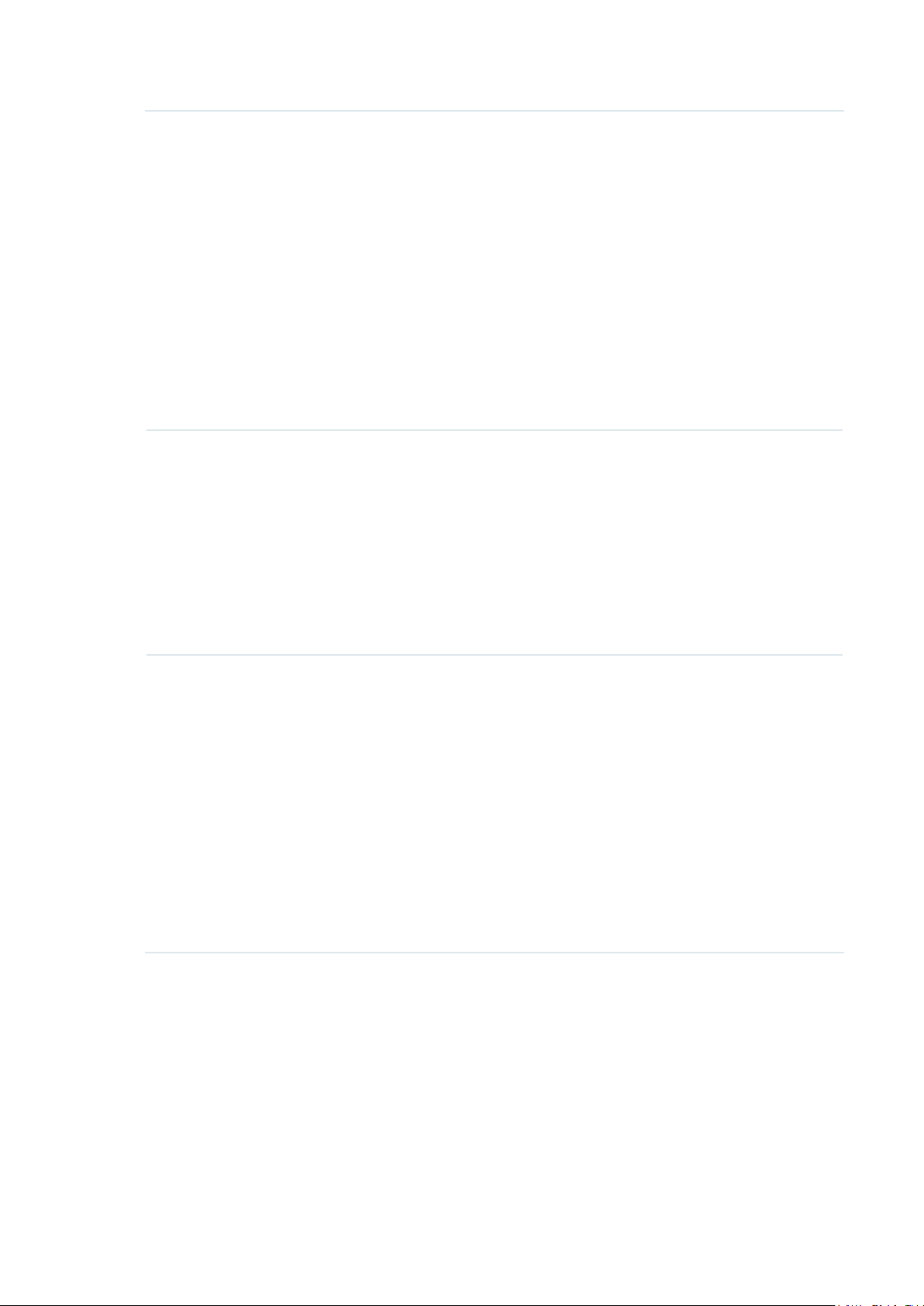Click the left end of the third divider
This screenshot has width=924, height=1306.
(x=149, y=655)
